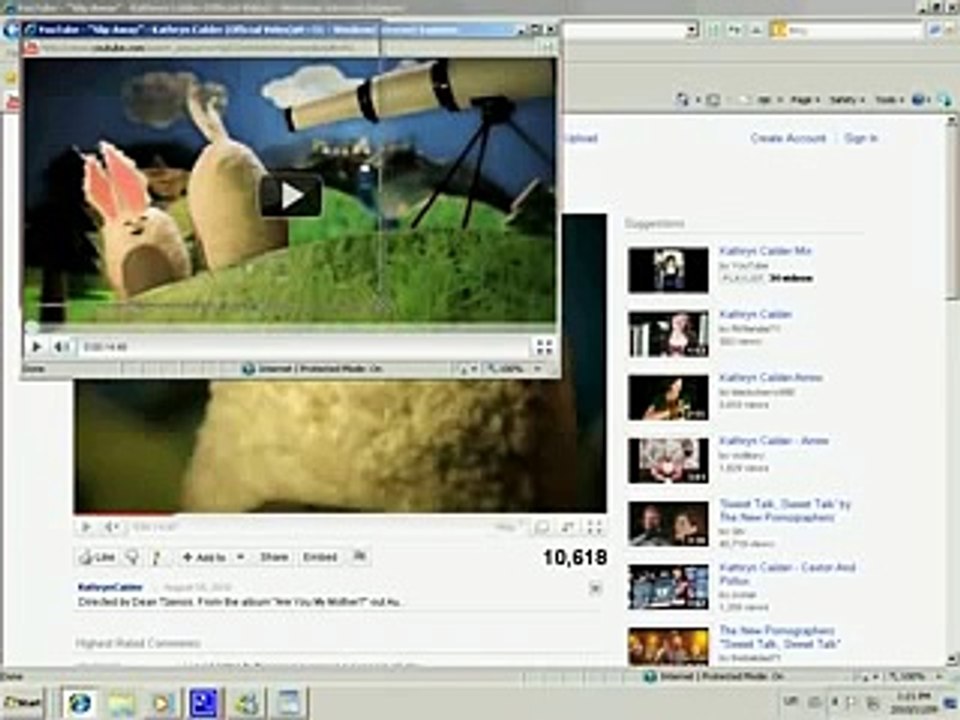Share the video

coord(274,557)
